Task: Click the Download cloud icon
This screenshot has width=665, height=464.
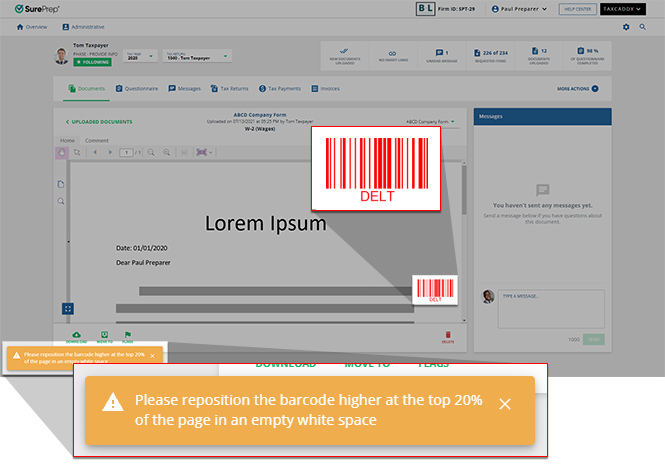Action: 76,337
